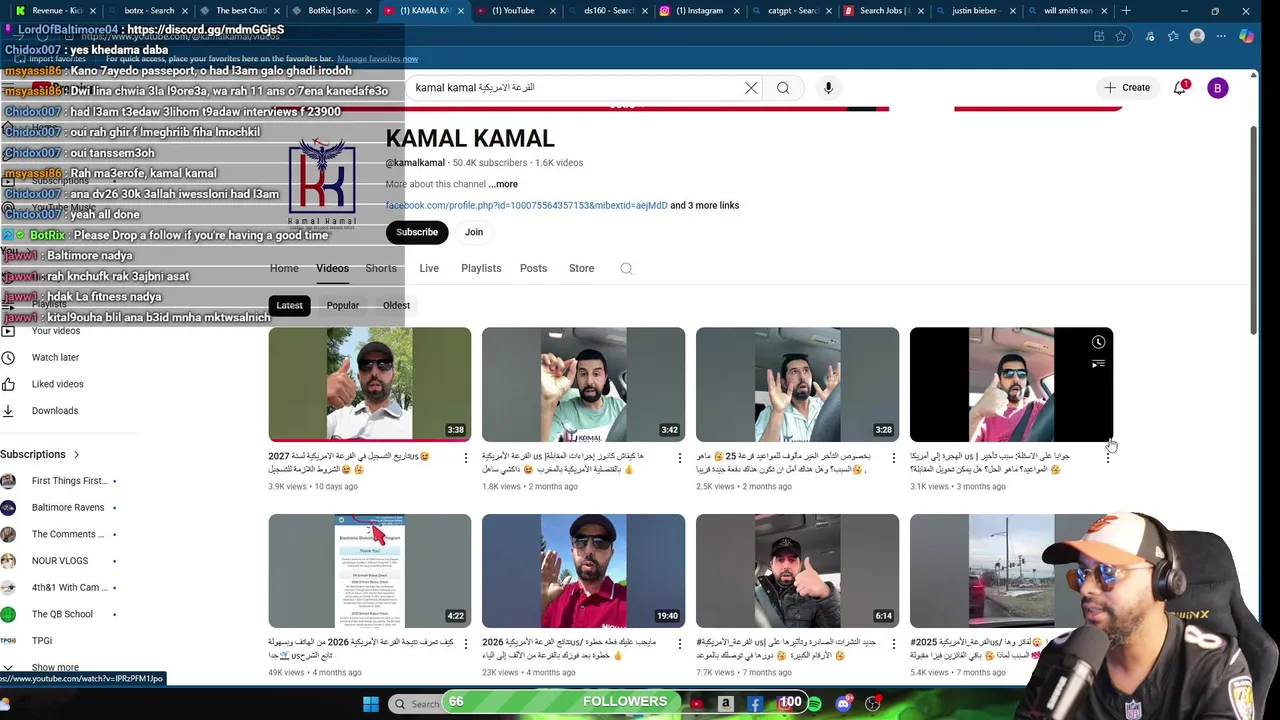1280x720 pixels.
Task: Select the Popular sort chip
Action: pos(343,305)
